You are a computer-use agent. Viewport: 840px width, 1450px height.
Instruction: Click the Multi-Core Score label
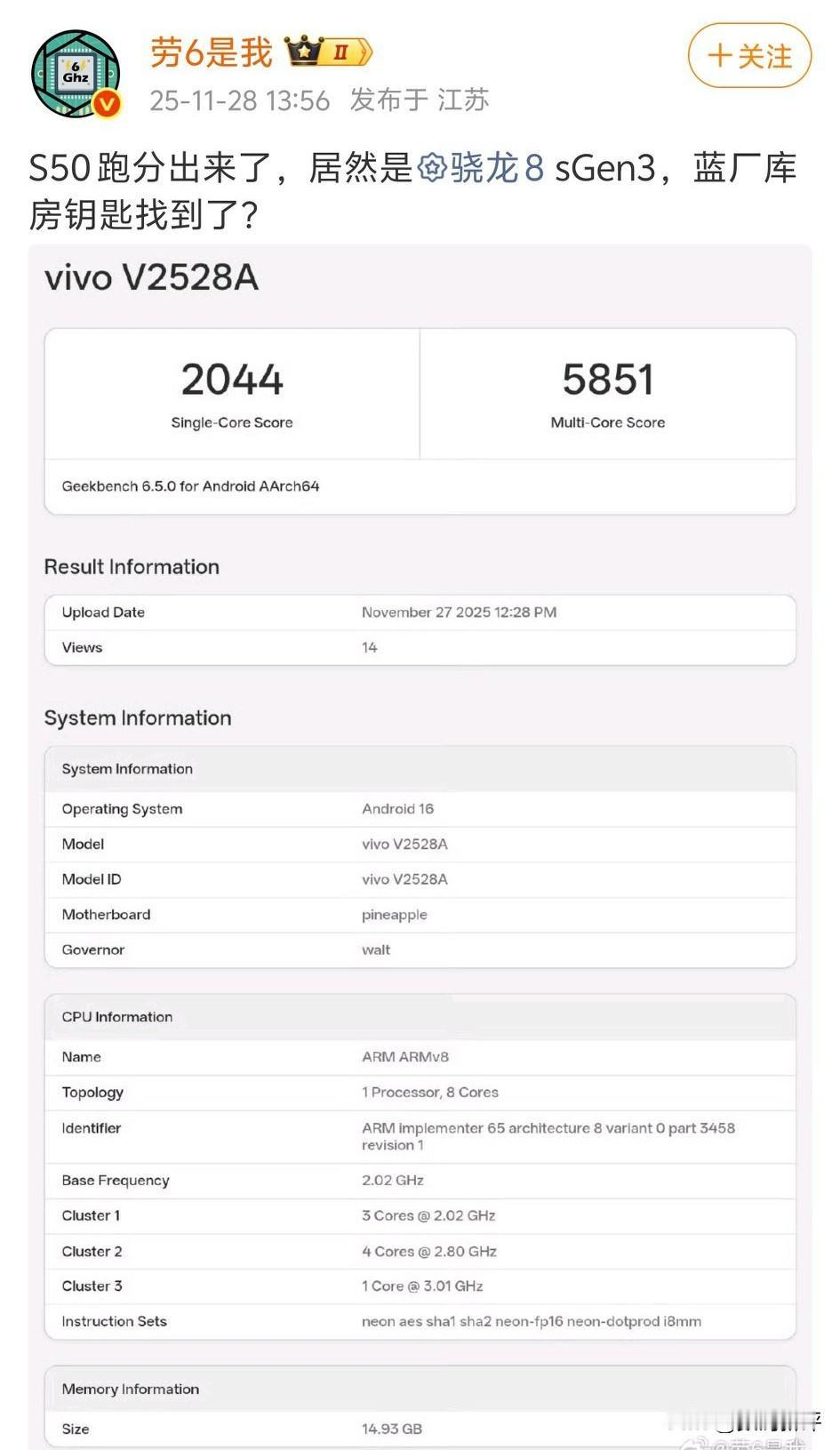tap(608, 423)
